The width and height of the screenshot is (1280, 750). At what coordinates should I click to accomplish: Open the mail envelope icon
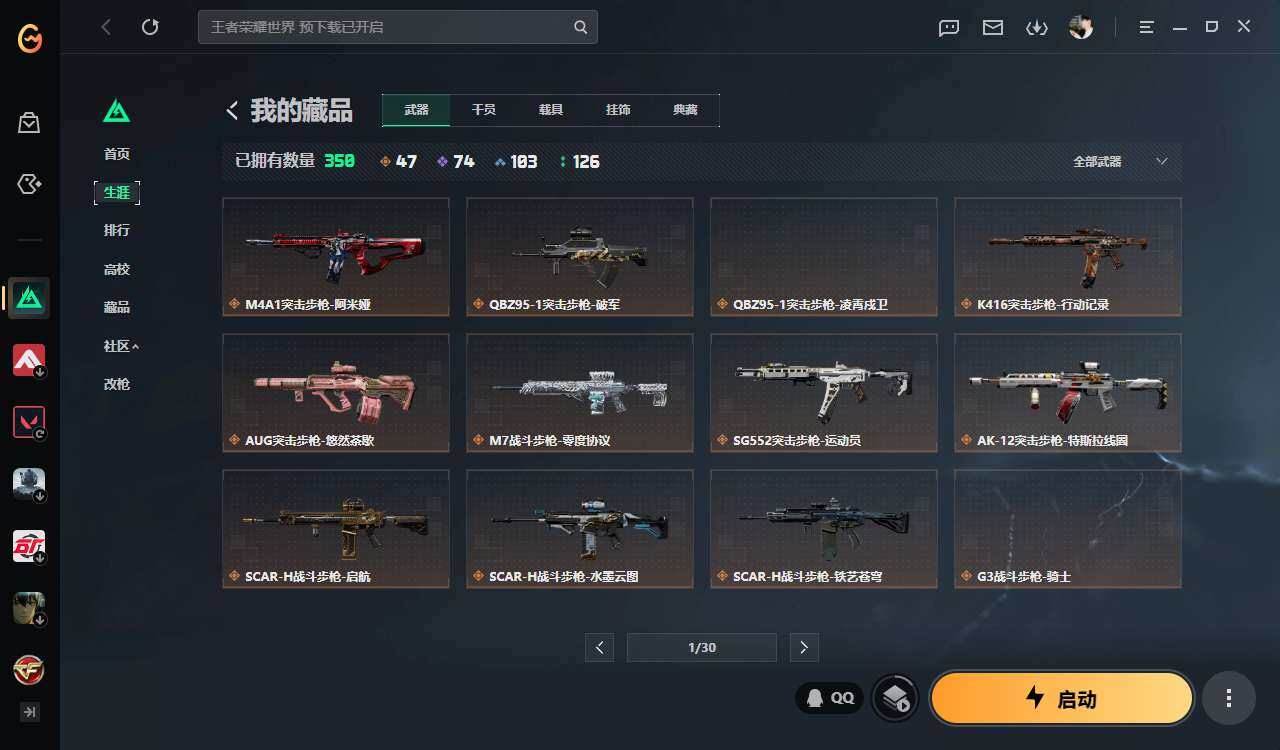[x=993, y=28]
